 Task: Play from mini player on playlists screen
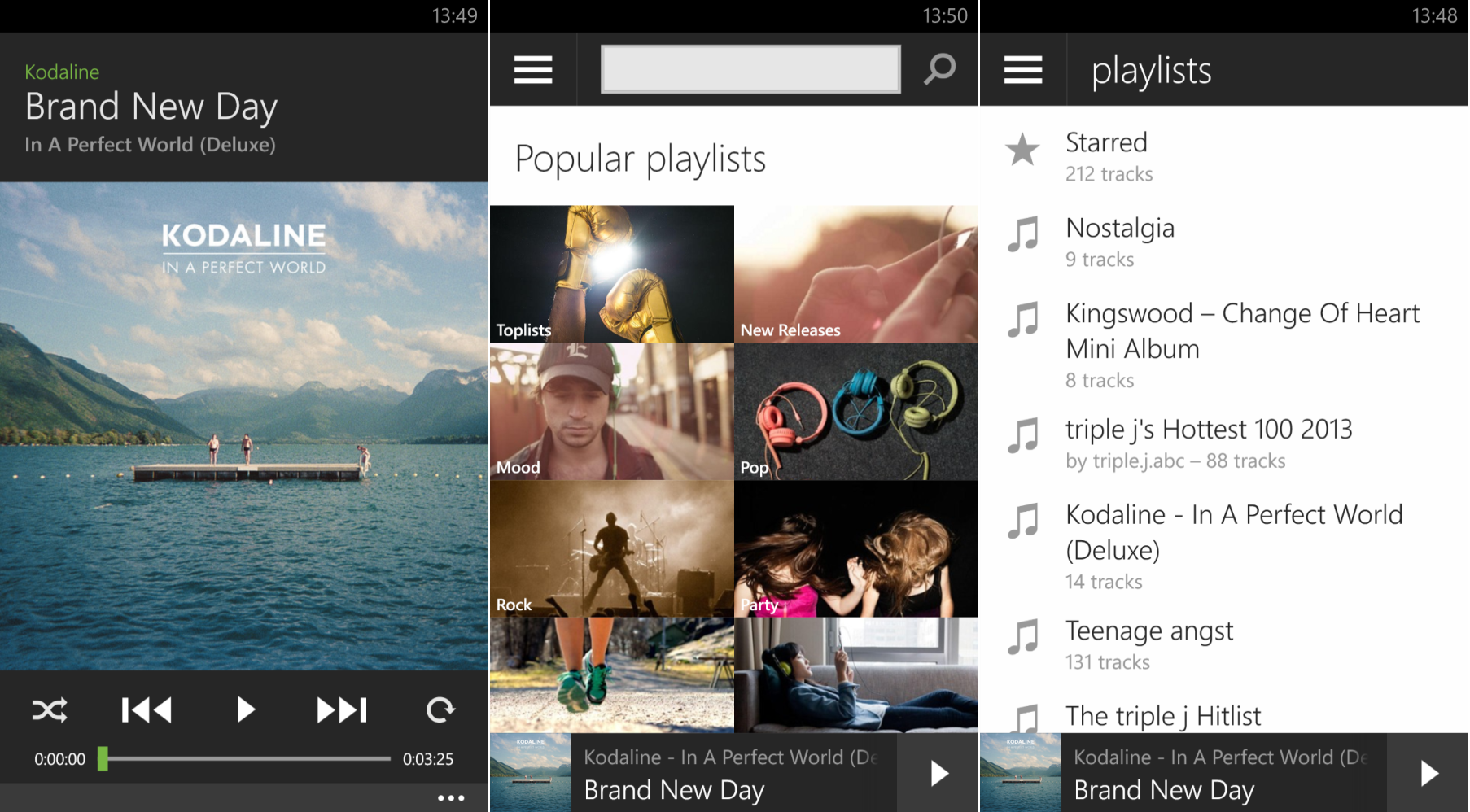[x=1428, y=773]
